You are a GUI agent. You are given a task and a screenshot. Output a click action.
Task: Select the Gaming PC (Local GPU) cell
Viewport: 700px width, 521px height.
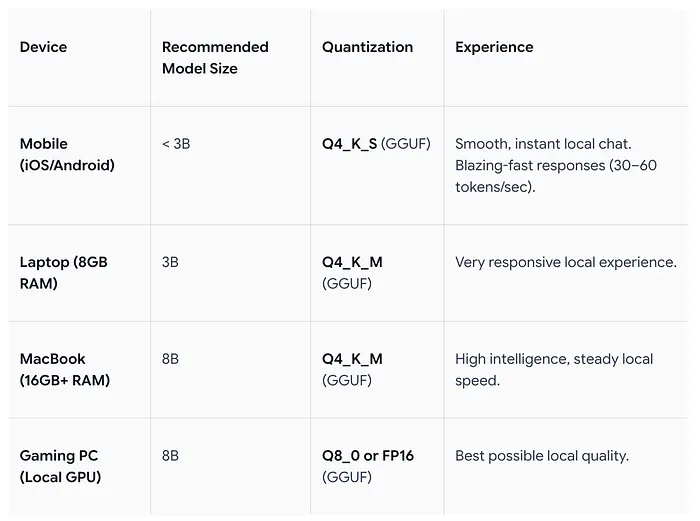pos(60,466)
